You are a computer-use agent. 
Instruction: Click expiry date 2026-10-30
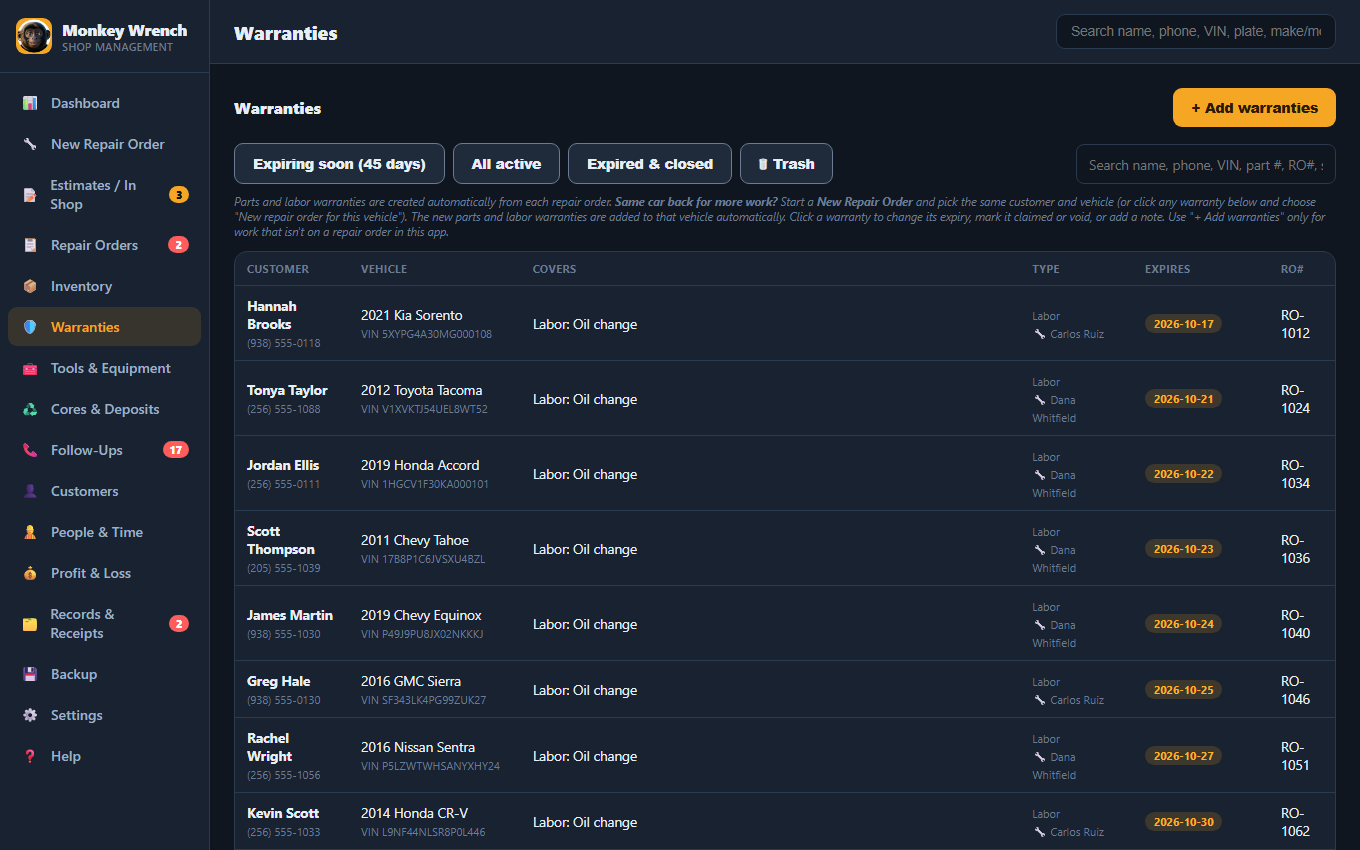[1183, 822]
